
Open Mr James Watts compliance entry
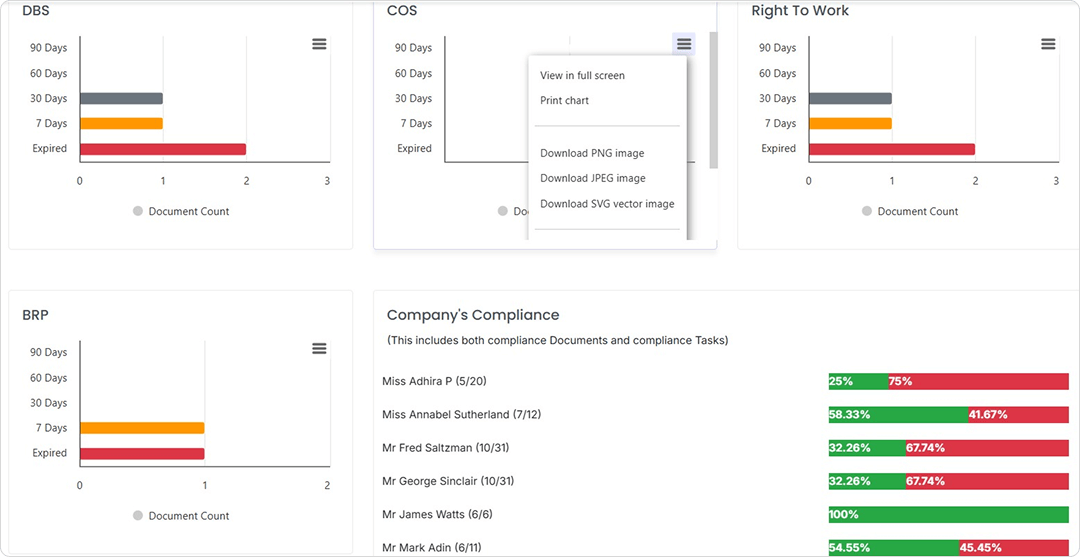click(x=437, y=514)
